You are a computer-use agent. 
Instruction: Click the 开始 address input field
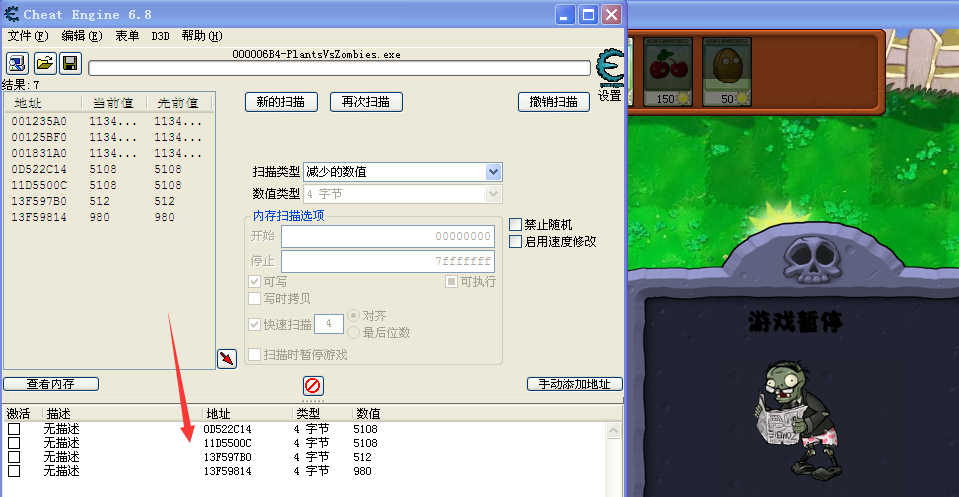(388, 237)
